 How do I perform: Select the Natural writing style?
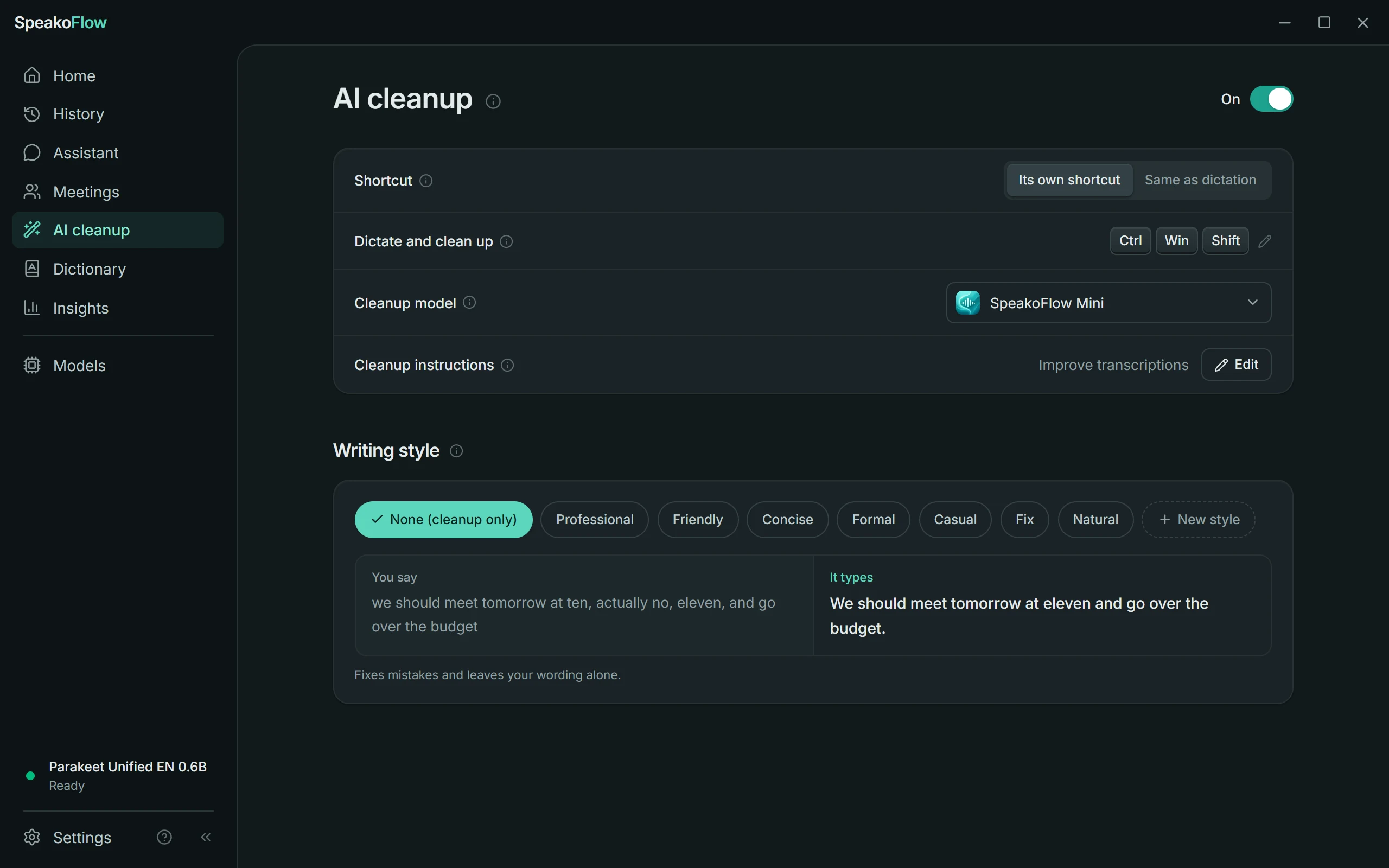click(x=1095, y=520)
